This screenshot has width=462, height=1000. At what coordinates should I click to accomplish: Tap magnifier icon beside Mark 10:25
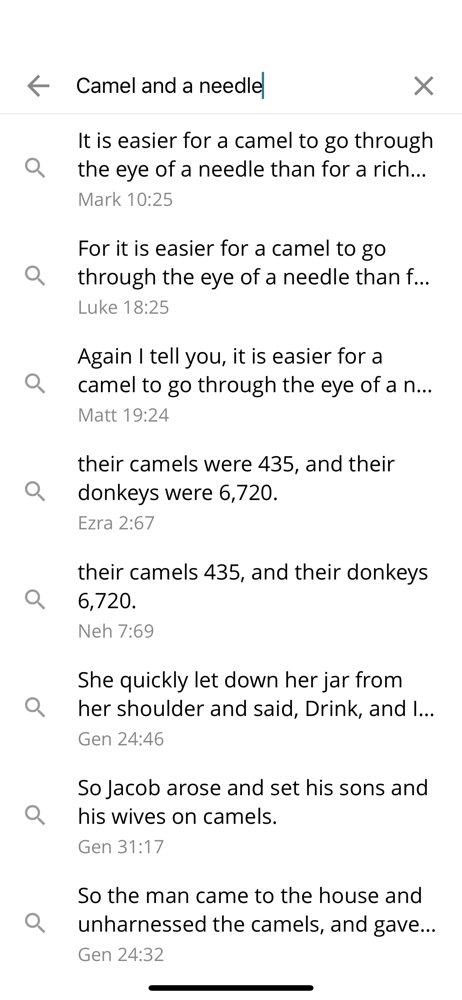coord(35,168)
